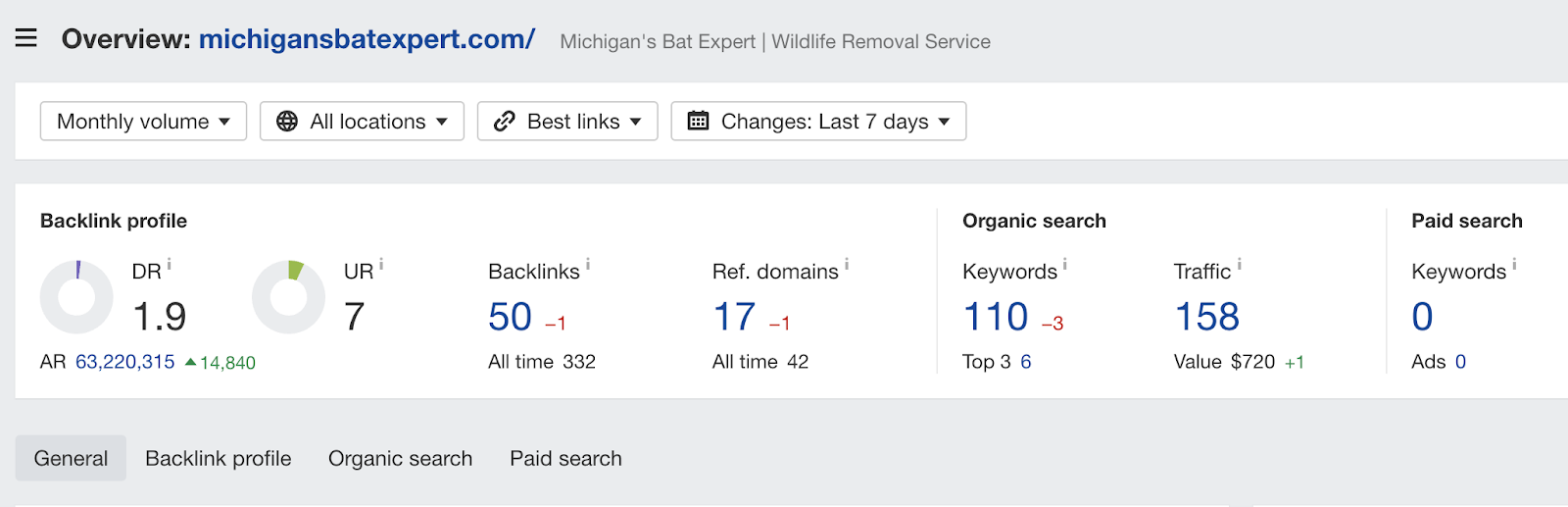Click the UR donut chart
Image resolution: width=1568 pixels, height=507 pixels.
[288, 297]
